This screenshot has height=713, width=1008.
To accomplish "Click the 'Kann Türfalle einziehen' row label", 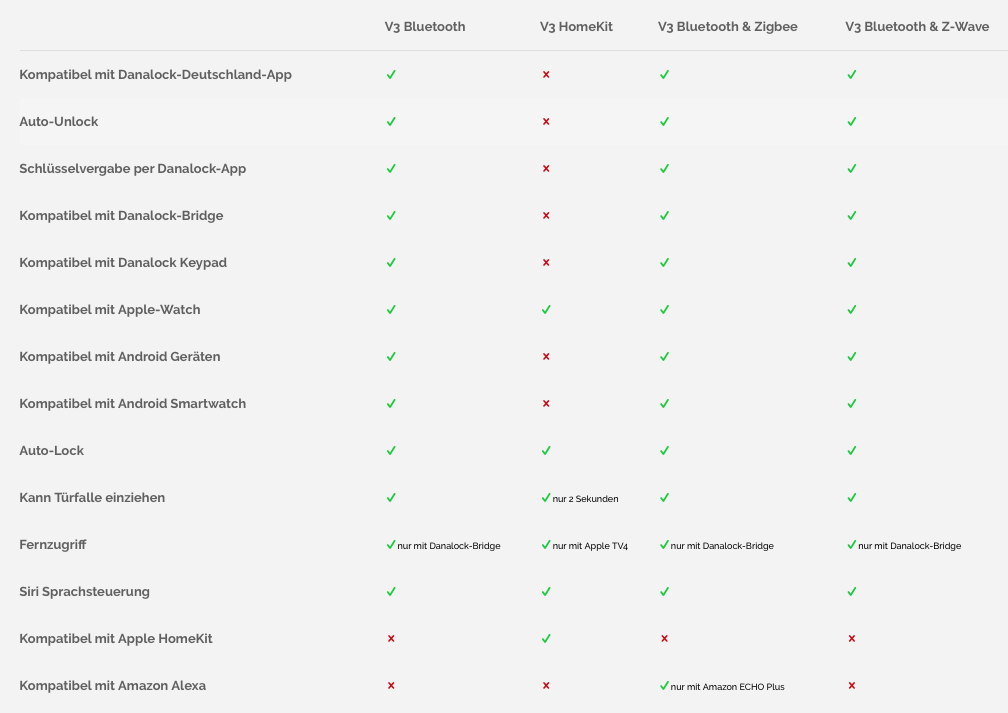I will pos(92,498).
